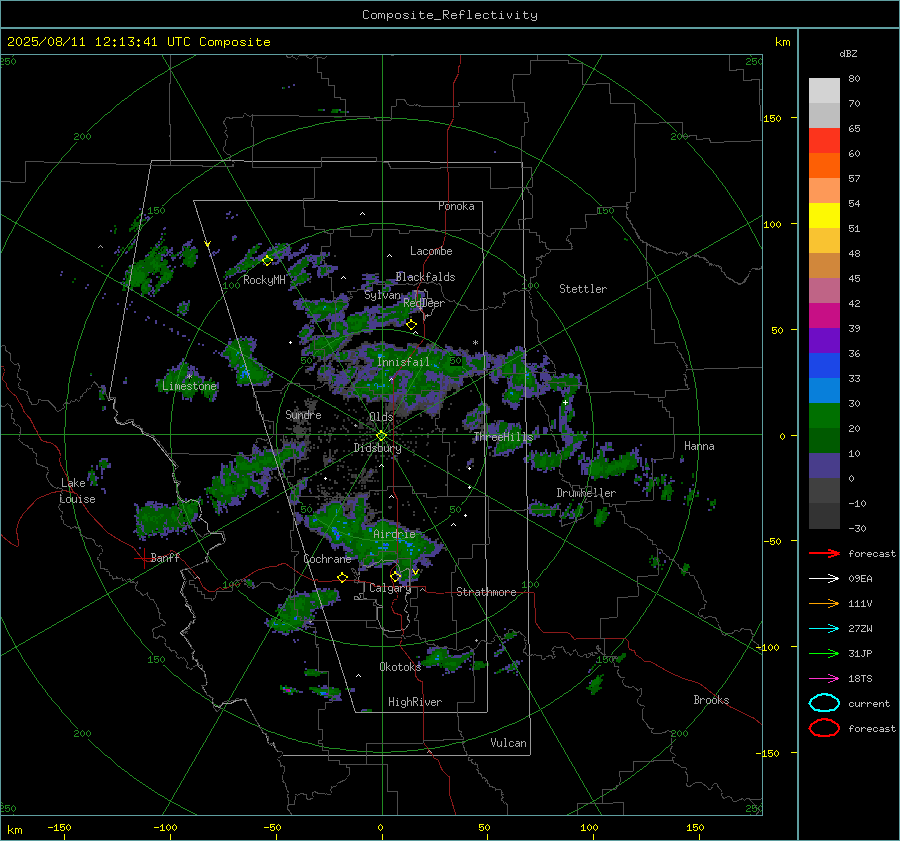Click the 100 tick on right axis

(772, 224)
